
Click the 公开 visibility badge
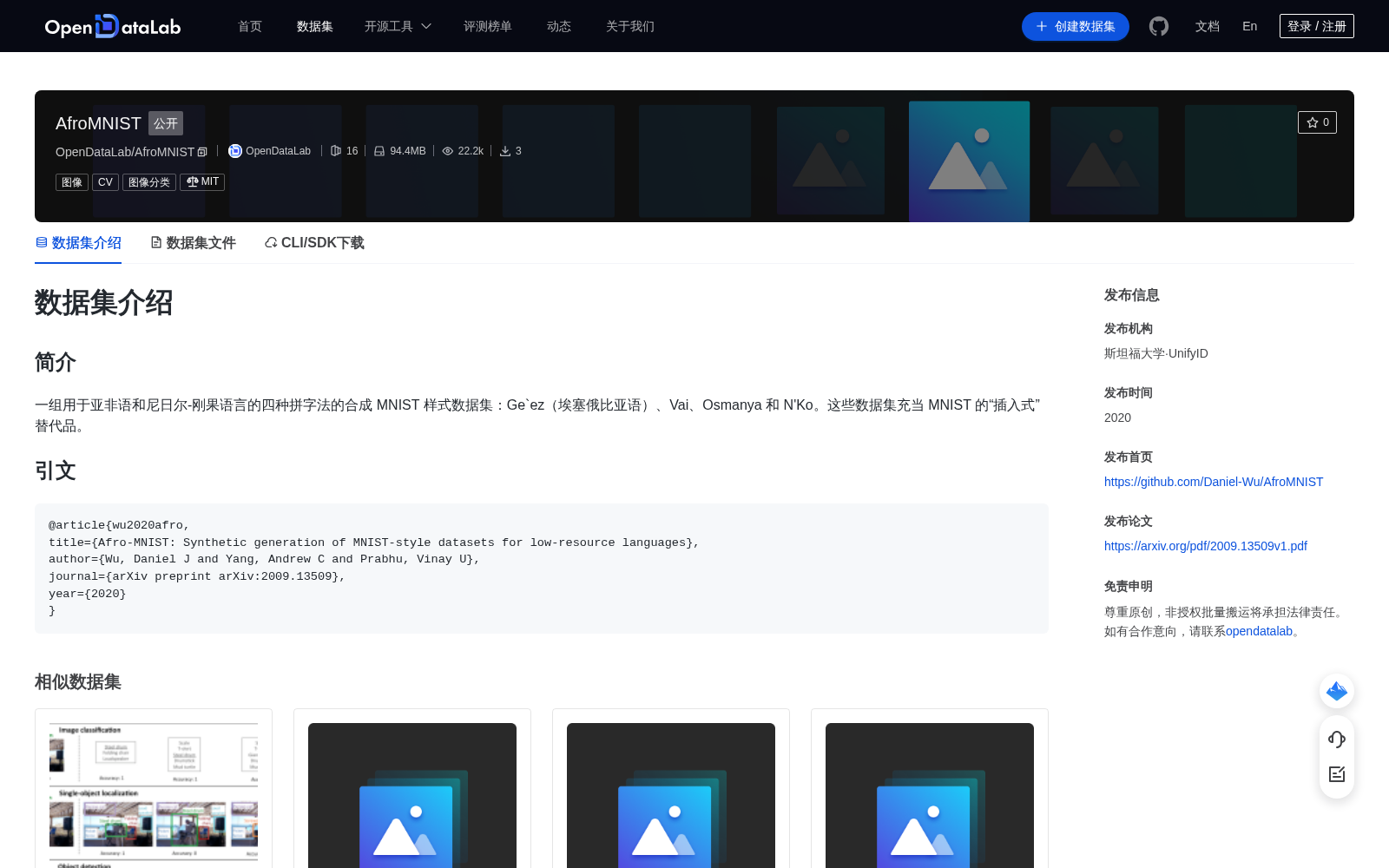pyautogui.click(x=166, y=123)
